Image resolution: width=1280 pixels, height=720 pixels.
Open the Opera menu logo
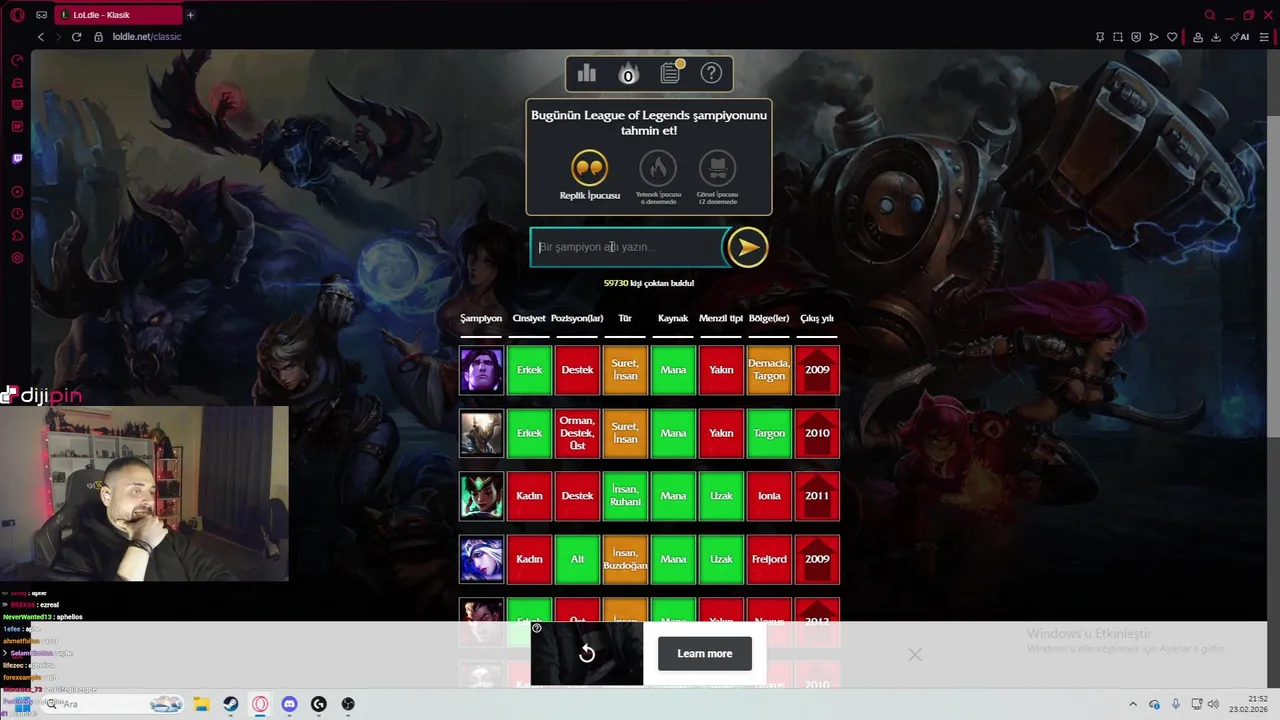click(x=17, y=15)
